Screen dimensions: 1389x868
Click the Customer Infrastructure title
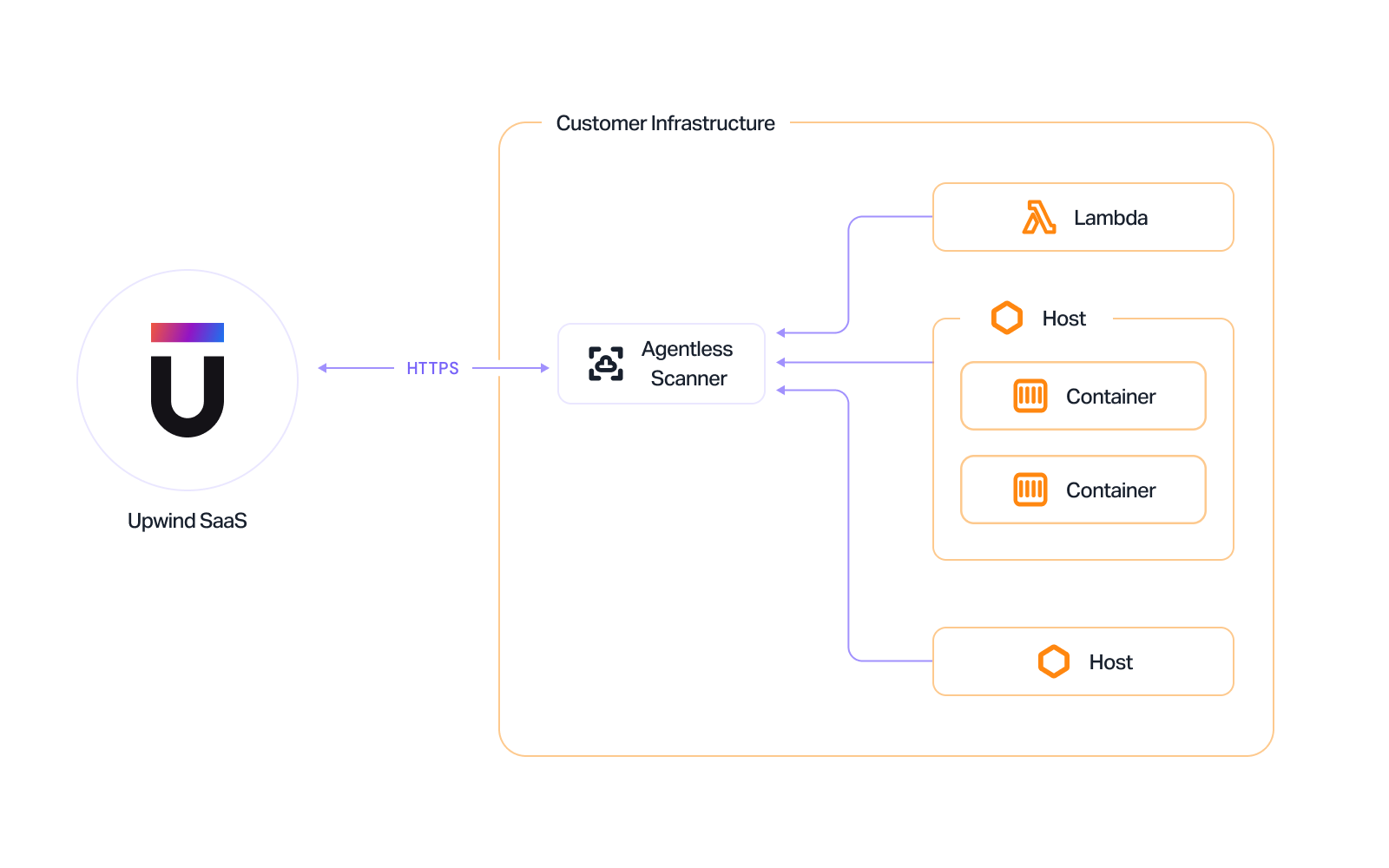click(666, 123)
